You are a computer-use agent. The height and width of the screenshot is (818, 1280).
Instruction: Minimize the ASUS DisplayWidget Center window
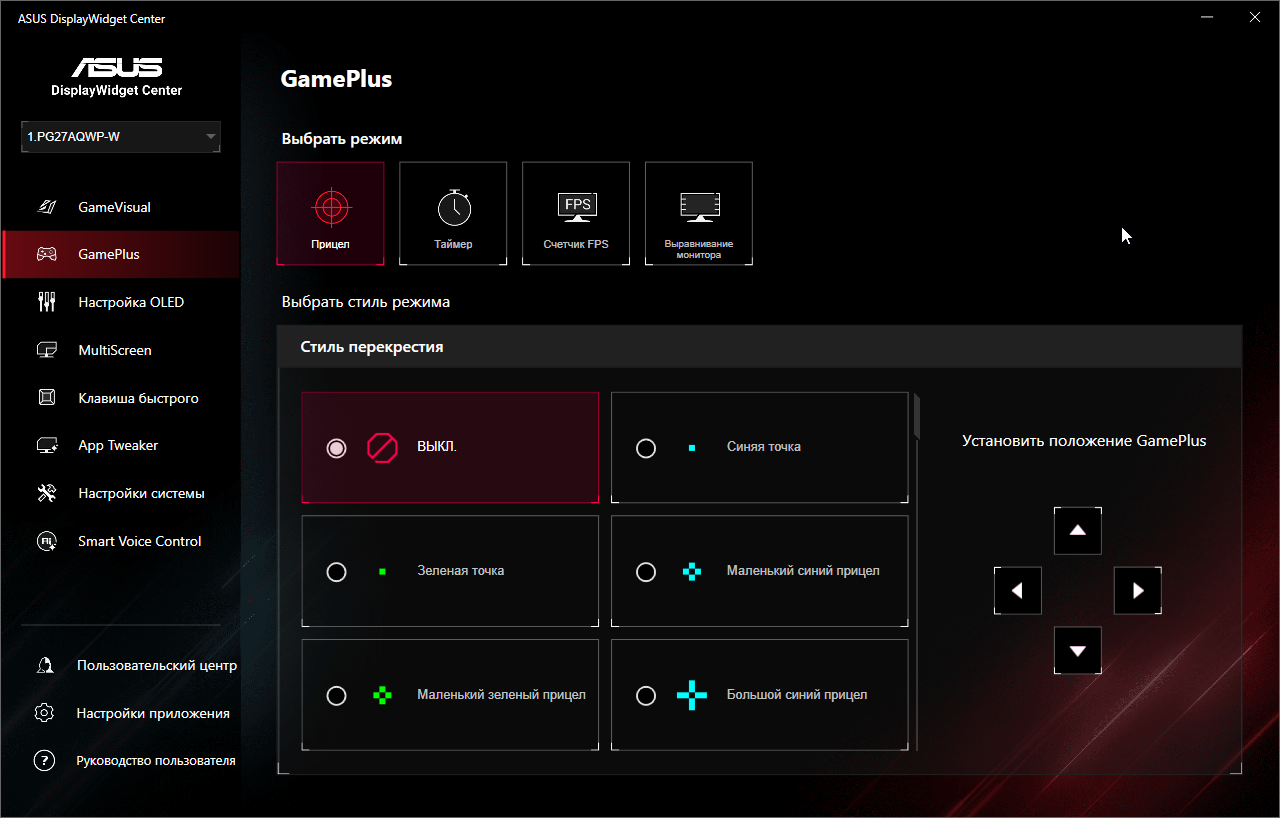pyautogui.click(x=1208, y=17)
